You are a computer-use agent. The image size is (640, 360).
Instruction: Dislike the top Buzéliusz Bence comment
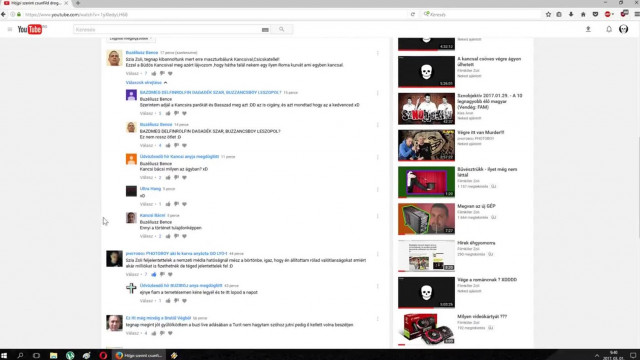(x=162, y=73)
